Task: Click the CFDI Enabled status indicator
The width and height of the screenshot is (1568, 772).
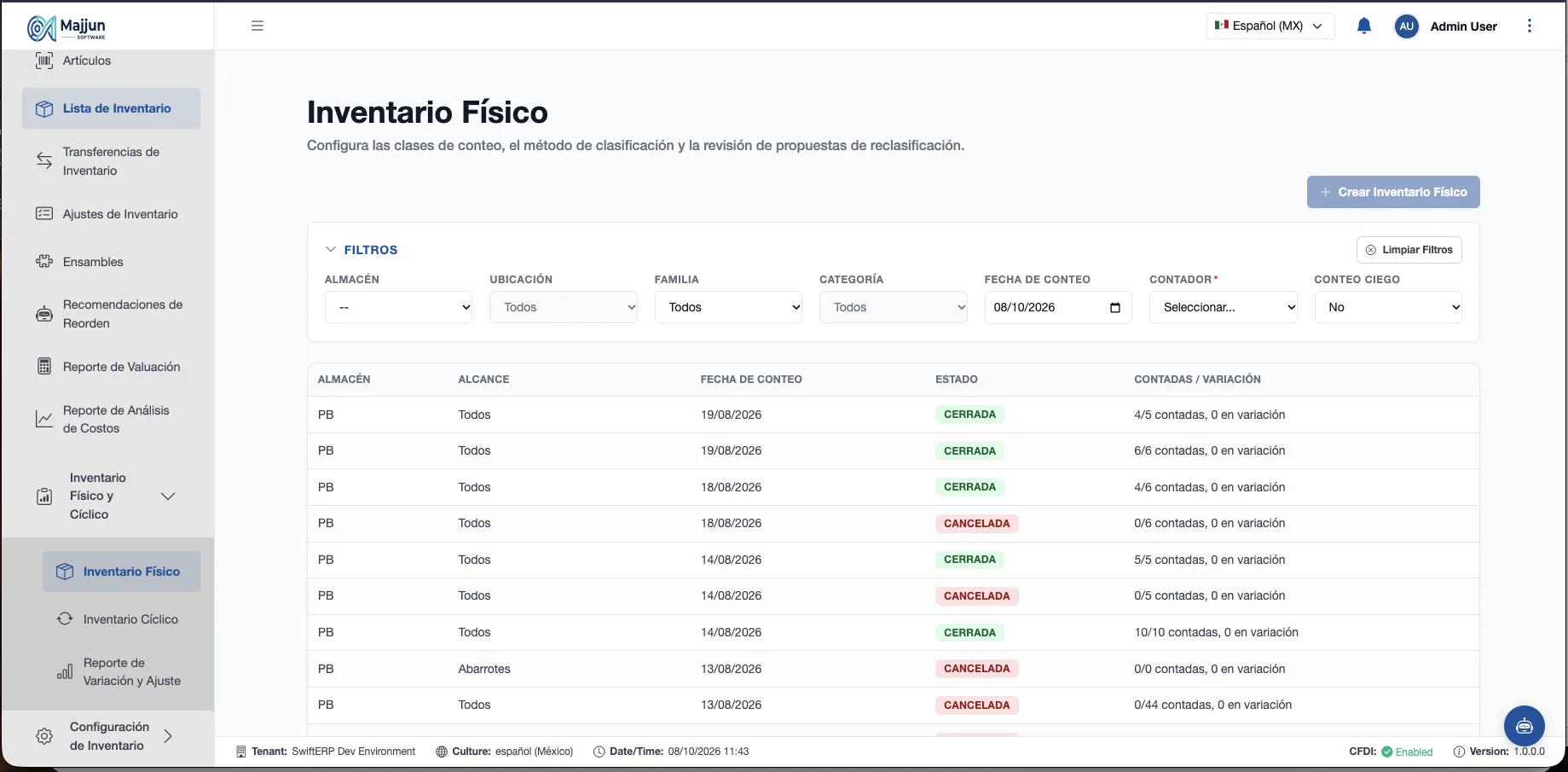Action: (x=1391, y=752)
